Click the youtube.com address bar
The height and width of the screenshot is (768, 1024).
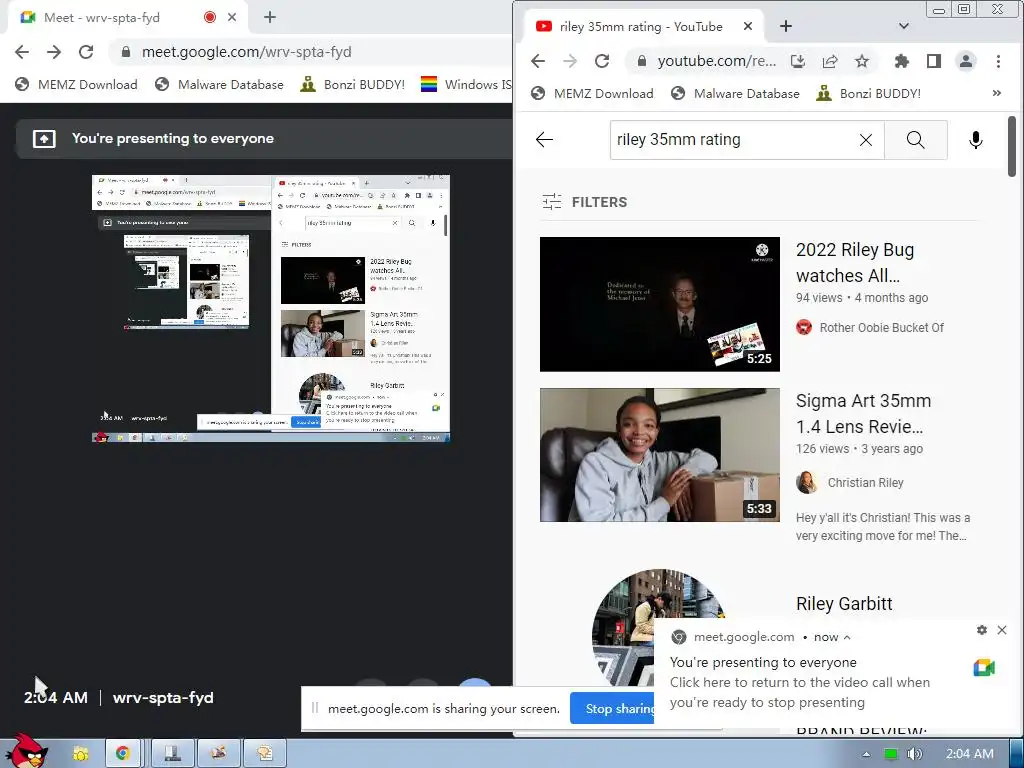tap(716, 61)
